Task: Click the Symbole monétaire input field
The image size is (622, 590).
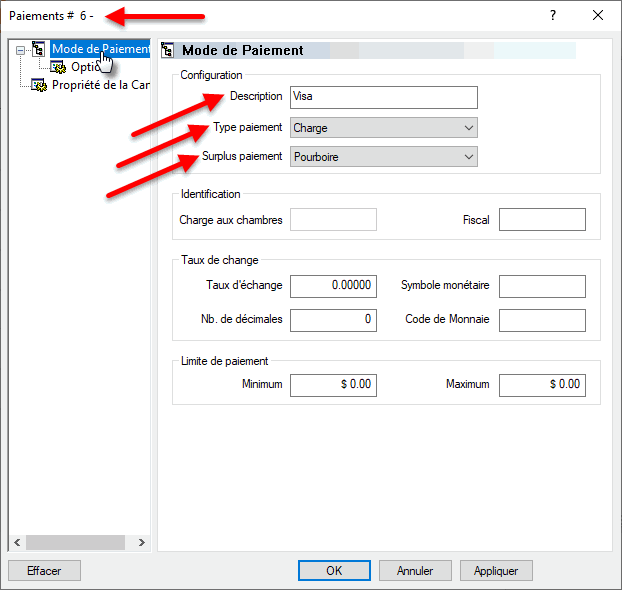Action: coord(541,286)
